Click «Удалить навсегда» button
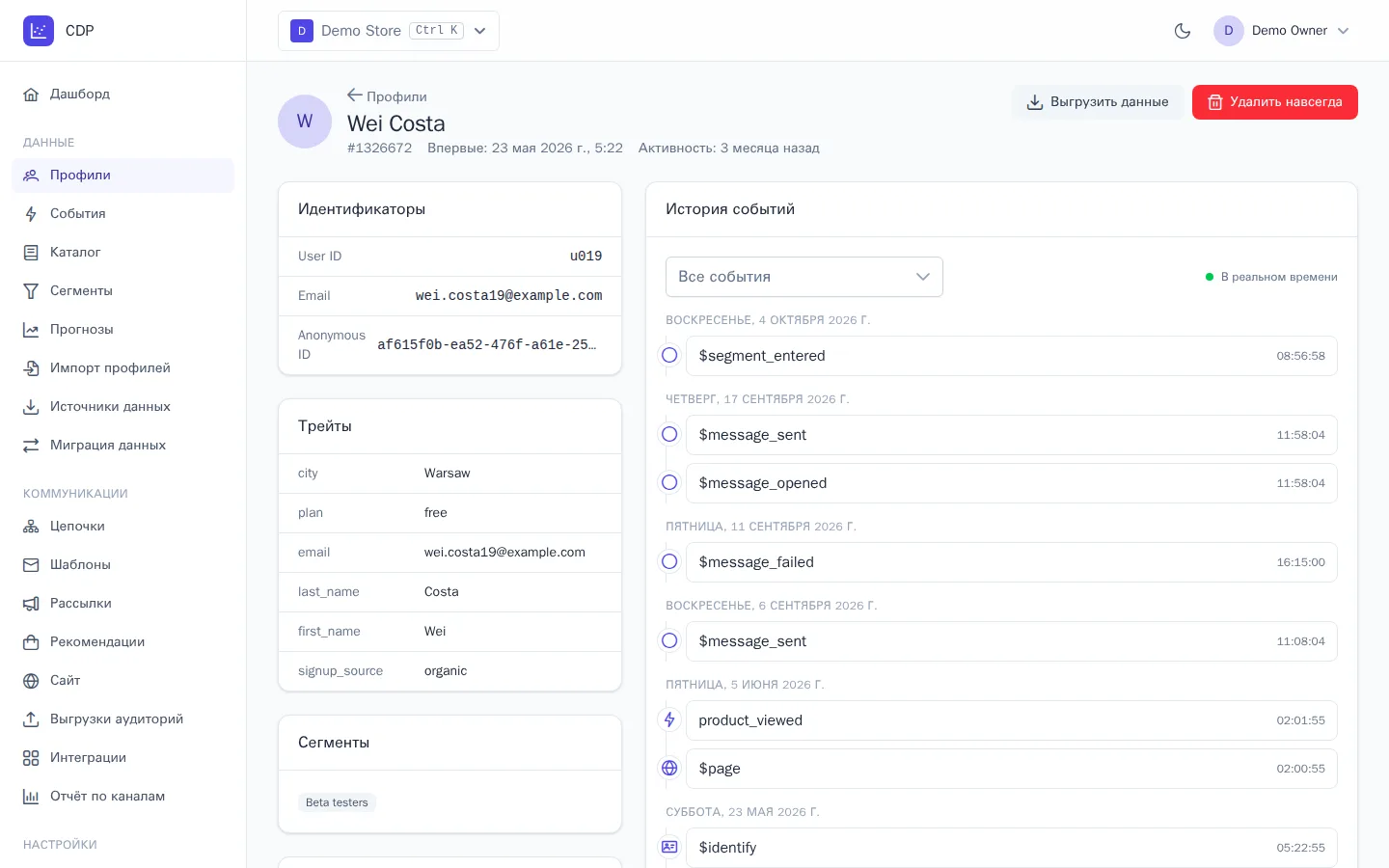Screen dimensions: 1389x868 [x=1275, y=102]
